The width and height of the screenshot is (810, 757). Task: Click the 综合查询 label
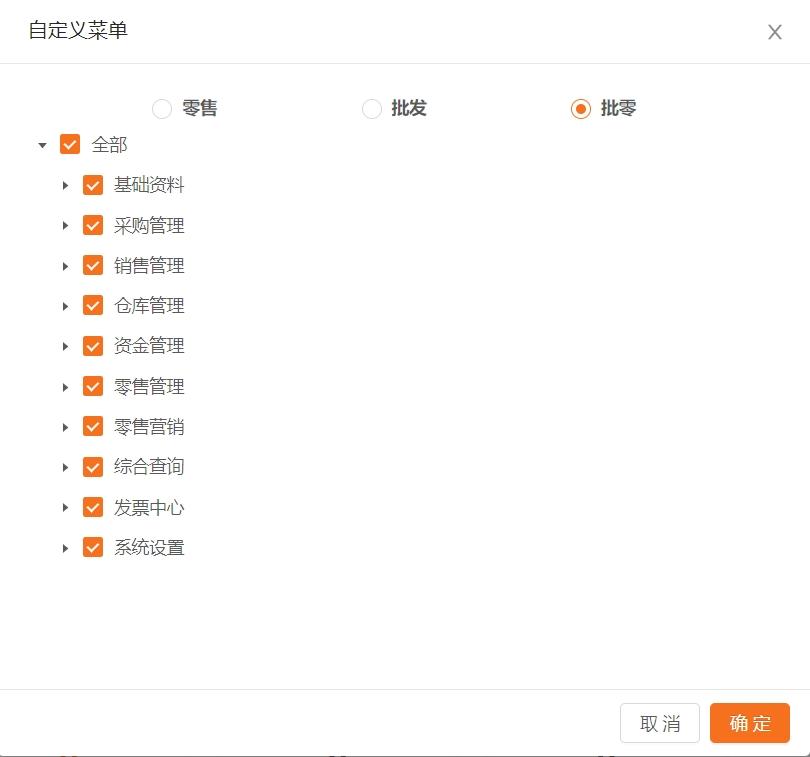click(149, 467)
